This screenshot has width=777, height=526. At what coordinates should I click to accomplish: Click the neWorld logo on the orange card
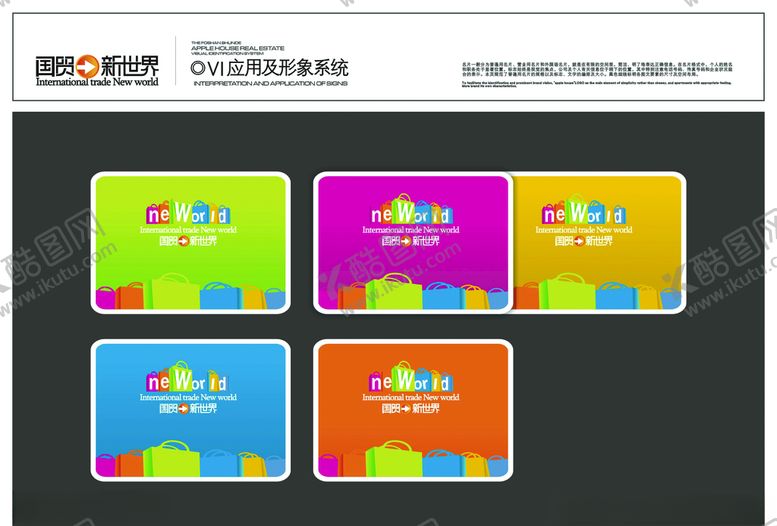(412, 381)
